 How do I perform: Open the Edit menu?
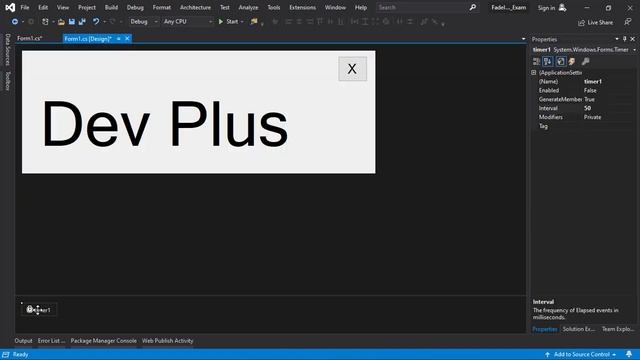43,7
